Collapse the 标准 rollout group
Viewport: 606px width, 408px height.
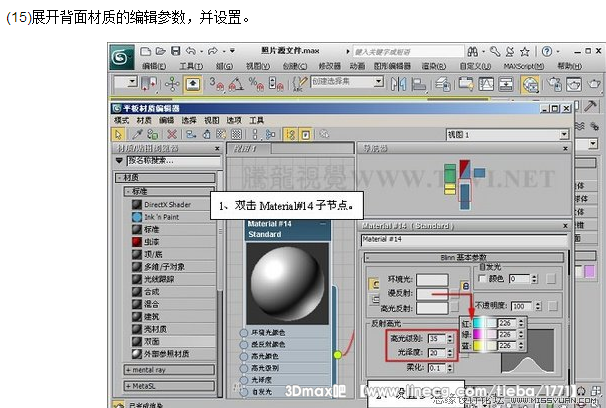170,191
